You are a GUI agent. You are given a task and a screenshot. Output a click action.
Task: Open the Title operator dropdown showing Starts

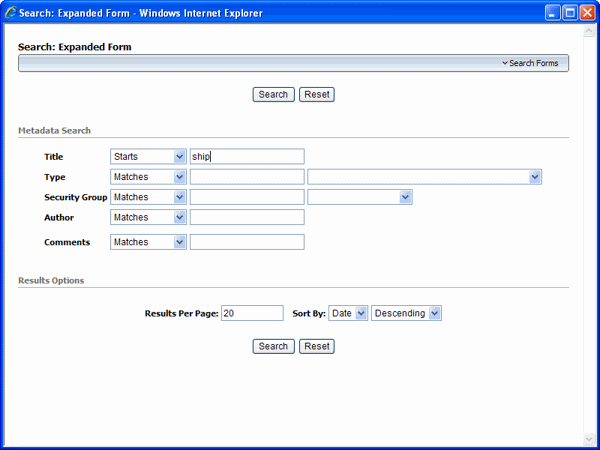coord(148,157)
